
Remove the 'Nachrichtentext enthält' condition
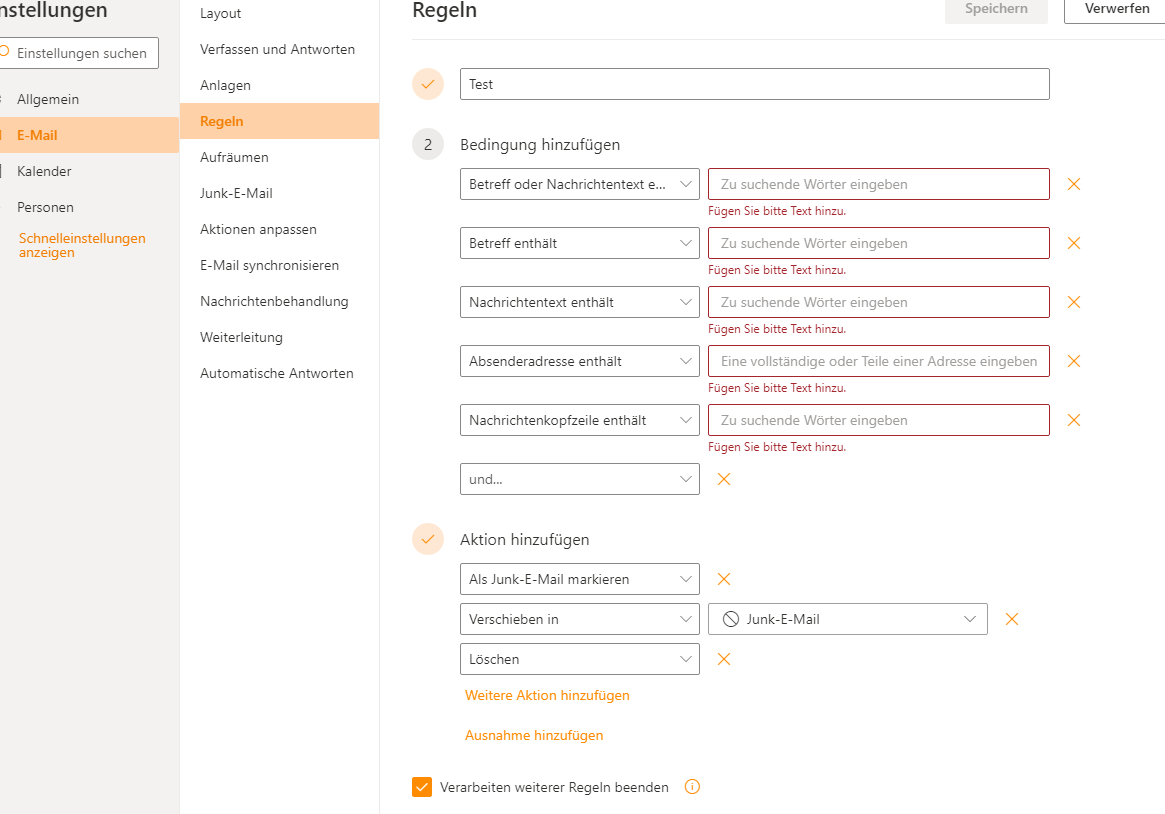coord(1074,302)
